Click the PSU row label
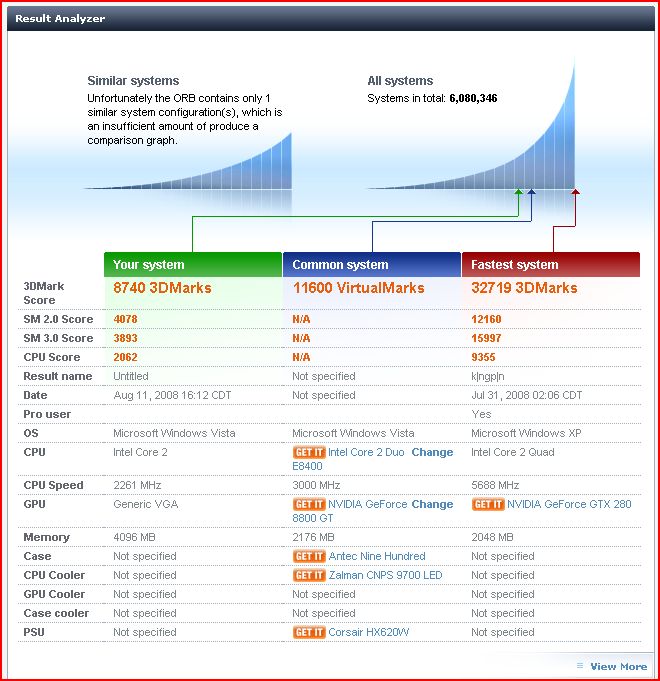 34,632
